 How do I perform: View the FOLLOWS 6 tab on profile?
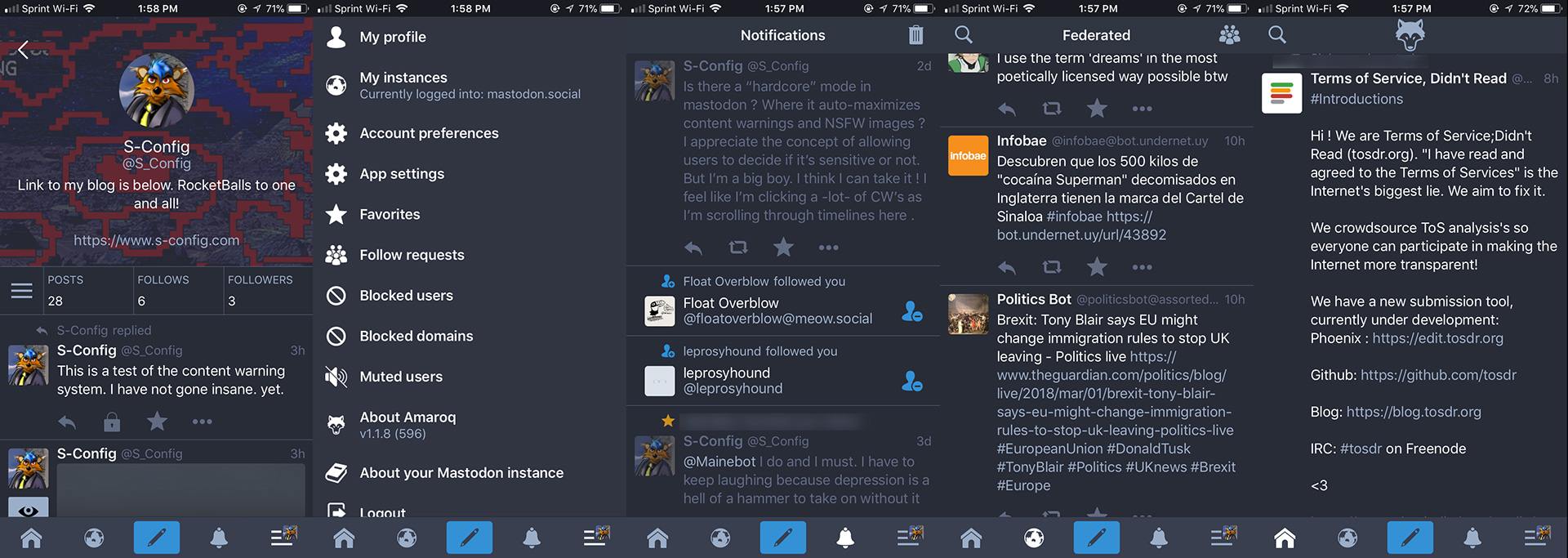[x=178, y=290]
